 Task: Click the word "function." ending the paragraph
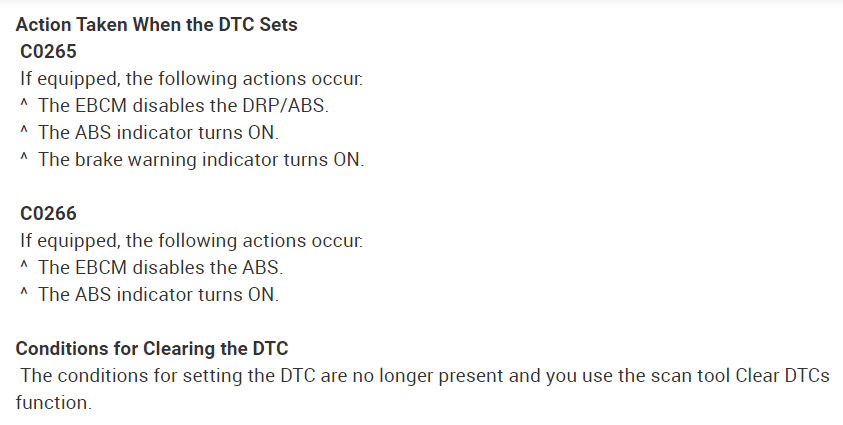tap(53, 402)
